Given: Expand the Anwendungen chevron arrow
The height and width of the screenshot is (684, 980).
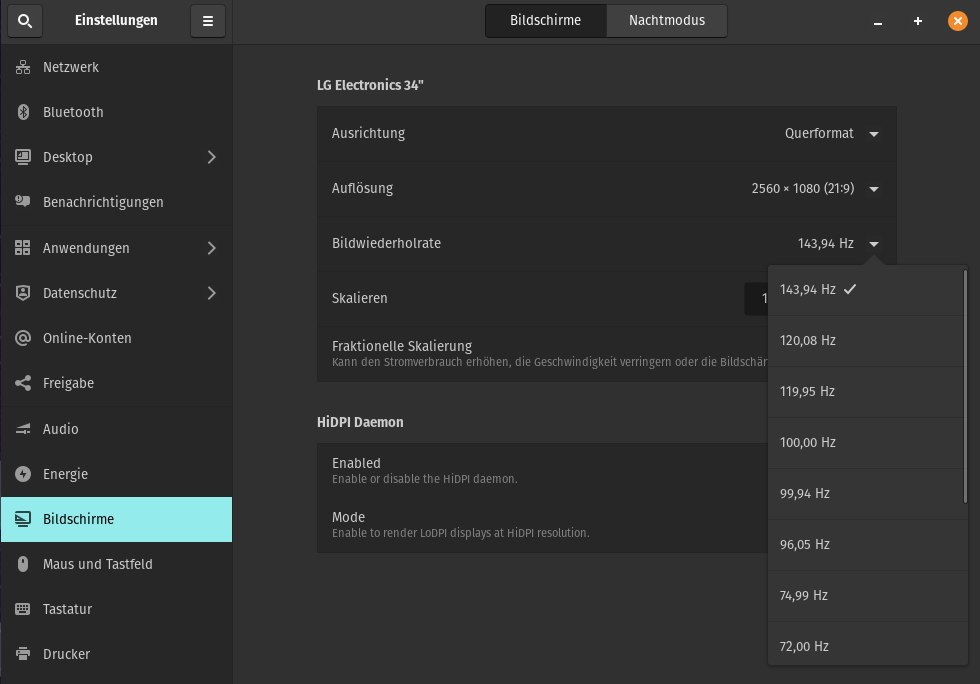Looking at the screenshot, I should (x=211, y=248).
